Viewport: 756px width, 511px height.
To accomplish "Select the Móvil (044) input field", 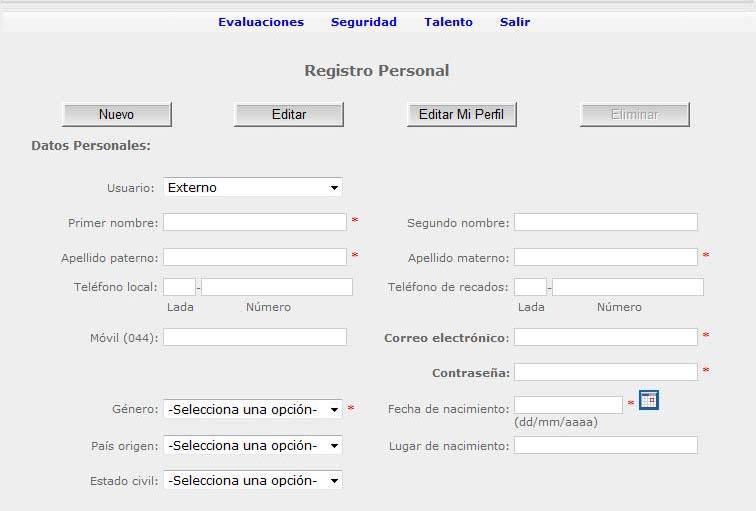I will click(255, 337).
